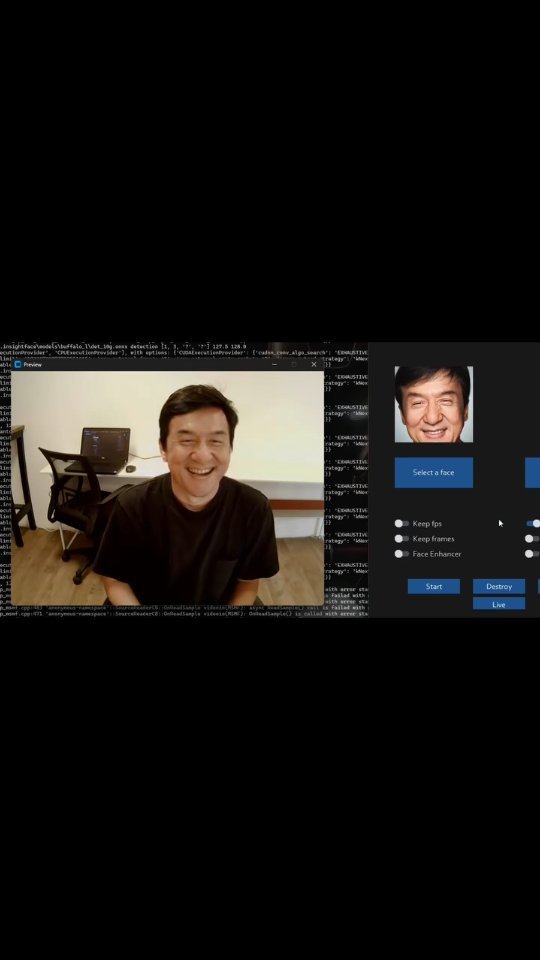The width and height of the screenshot is (540, 960).
Task: Click the Keep fps label
Action: pos(427,523)
